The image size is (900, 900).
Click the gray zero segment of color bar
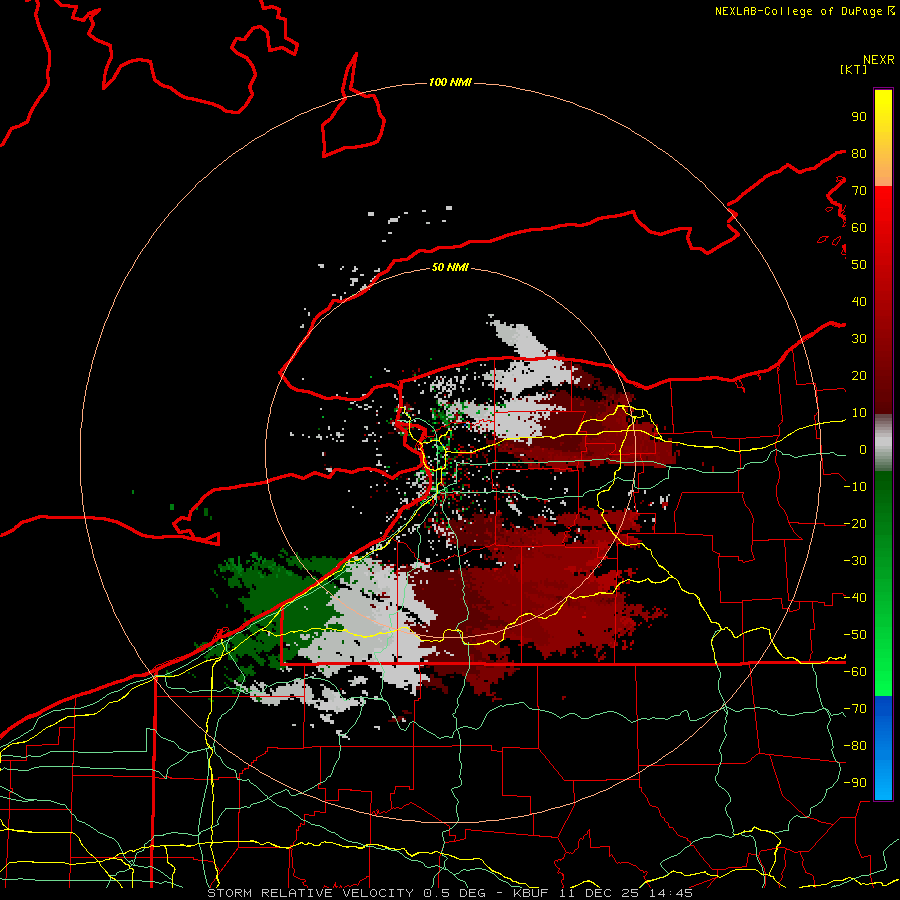coord(883,443)
